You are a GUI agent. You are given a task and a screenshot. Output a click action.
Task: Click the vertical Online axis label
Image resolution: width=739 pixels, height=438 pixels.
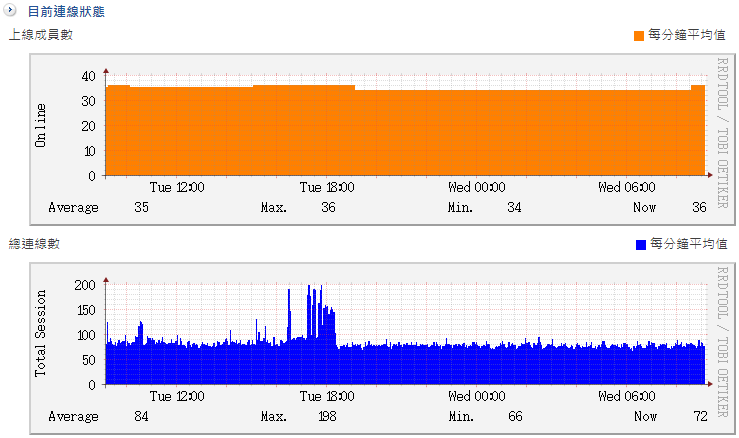pos(41,125)
